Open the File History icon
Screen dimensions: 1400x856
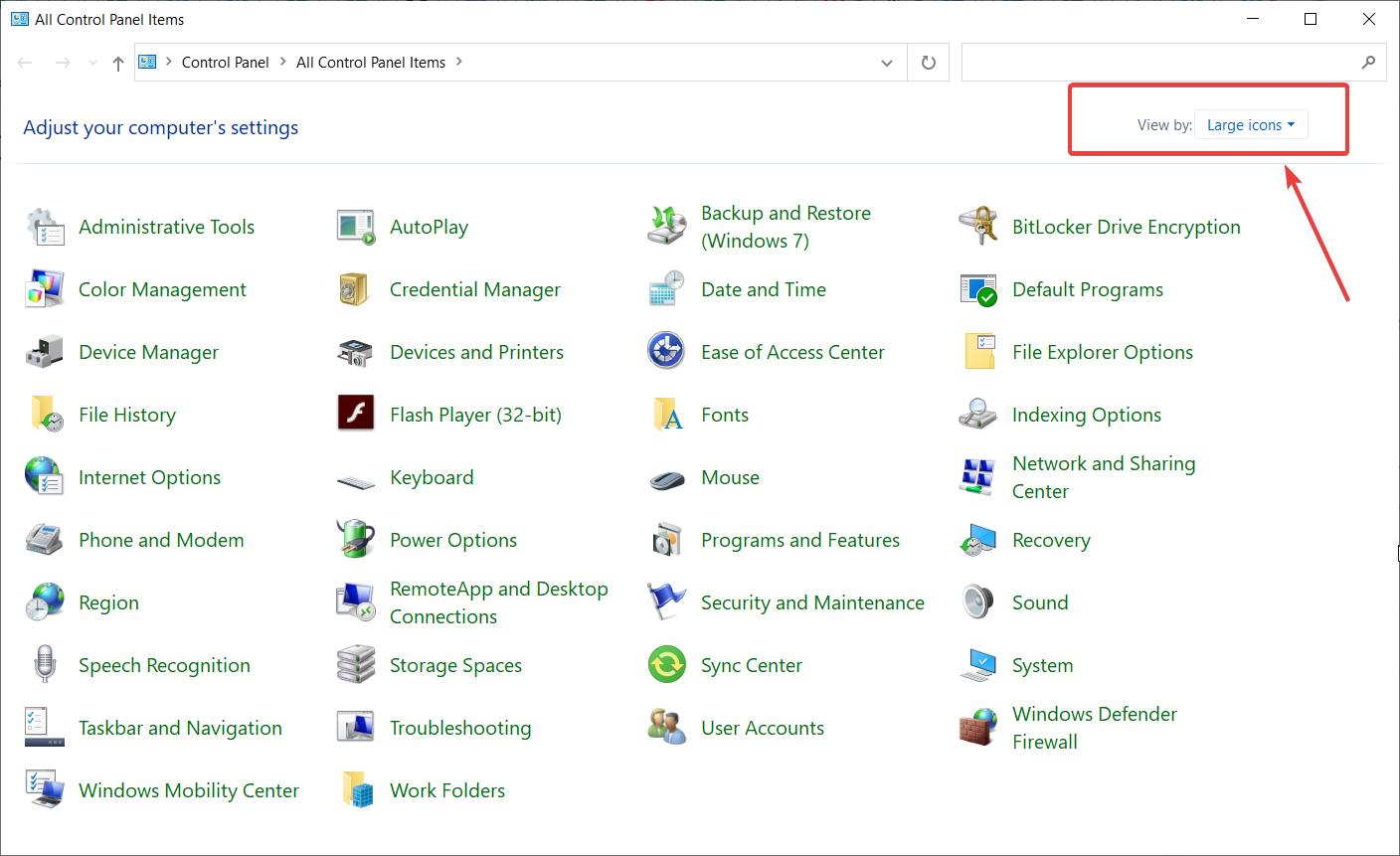point(45,415)
